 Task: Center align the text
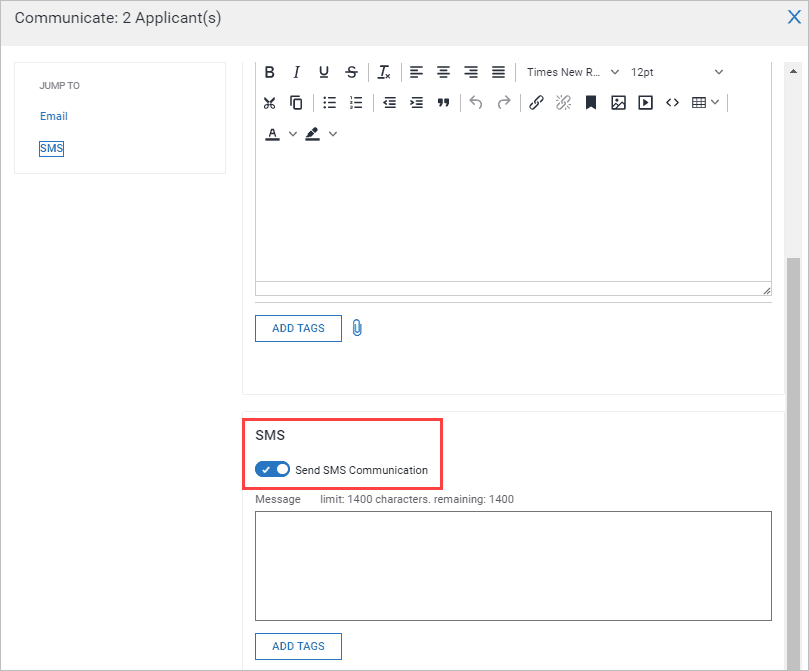tap(443, 72)
